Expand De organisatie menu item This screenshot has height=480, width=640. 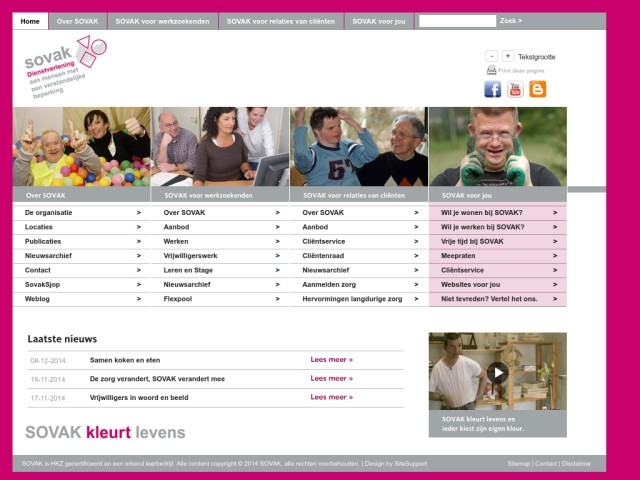[82, 213]
